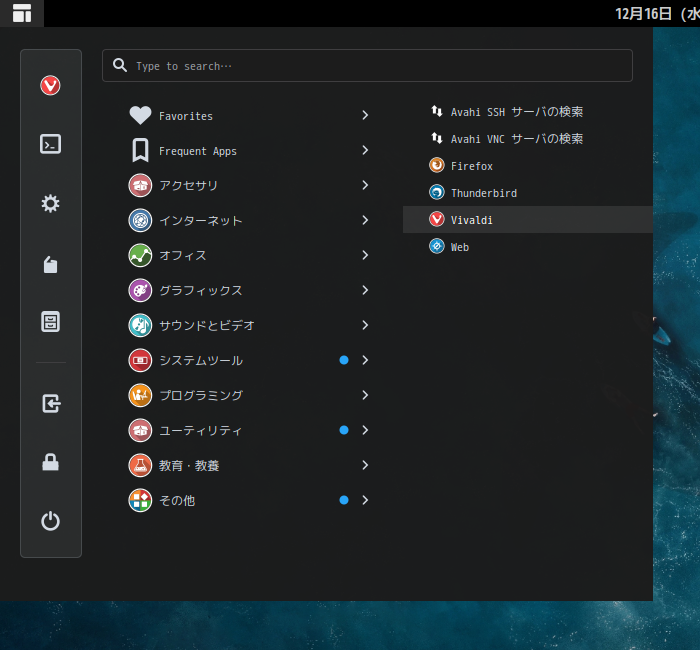Viewport: 700px width, 650px height.
Task: Expand the グラフィックス chevron
Action: [365, 290]
